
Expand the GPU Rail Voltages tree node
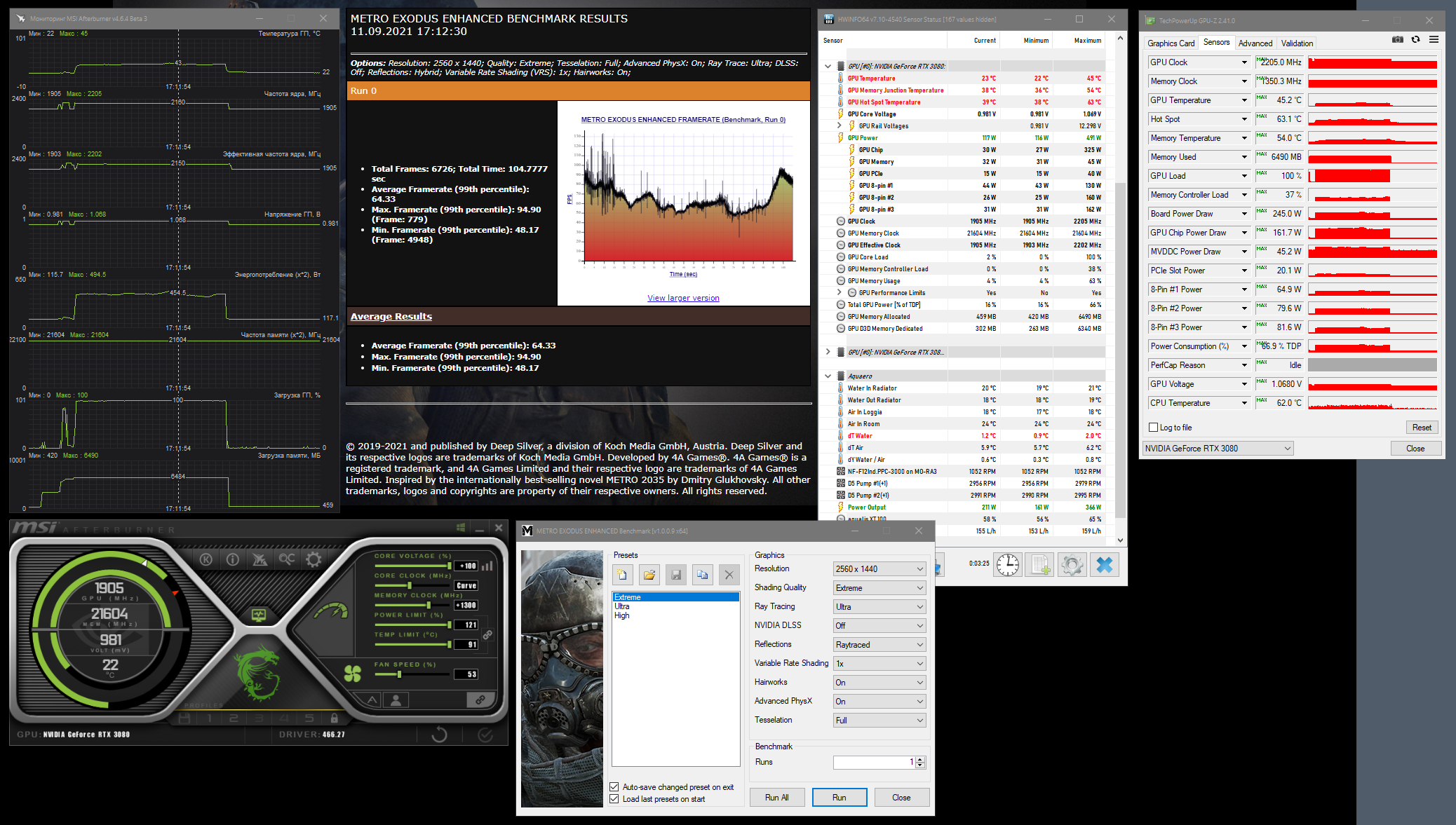click(x=839, y=126)
